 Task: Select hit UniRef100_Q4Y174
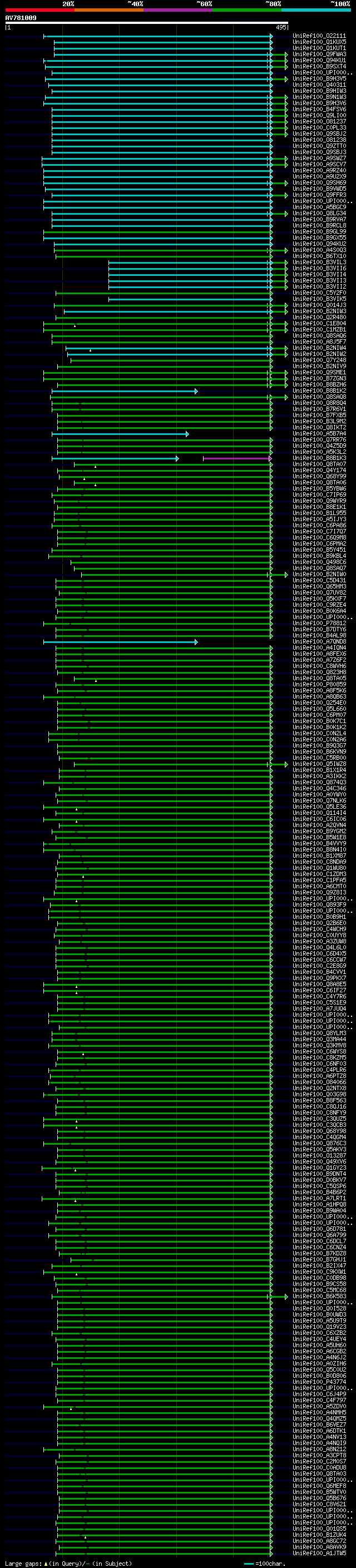tap(319, 470)
